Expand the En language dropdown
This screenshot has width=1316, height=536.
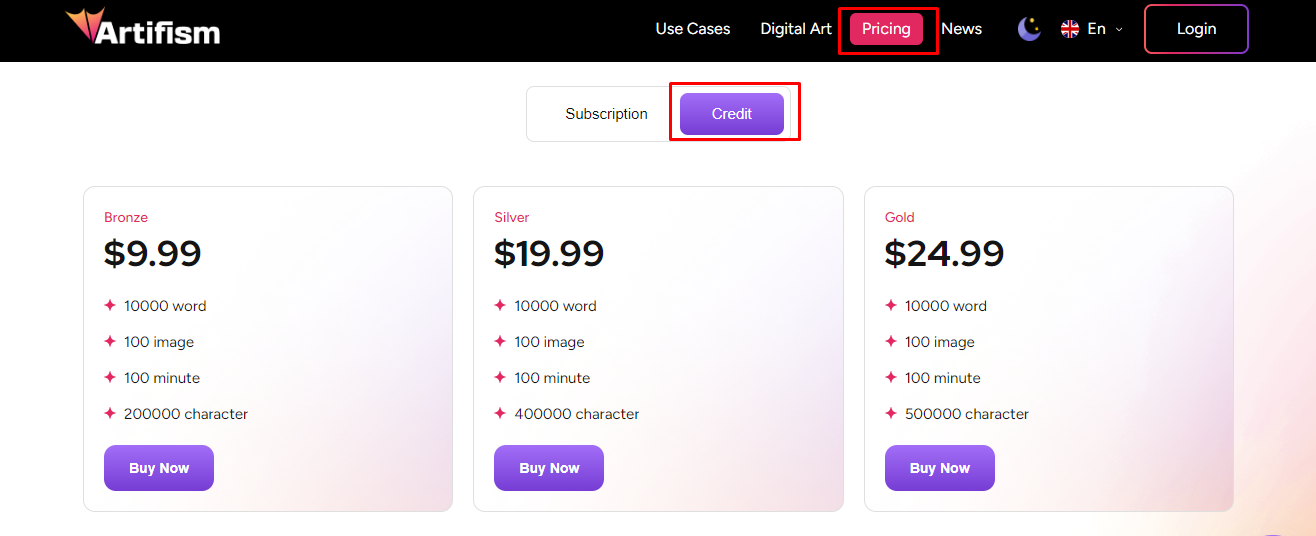pos(1119,30)
